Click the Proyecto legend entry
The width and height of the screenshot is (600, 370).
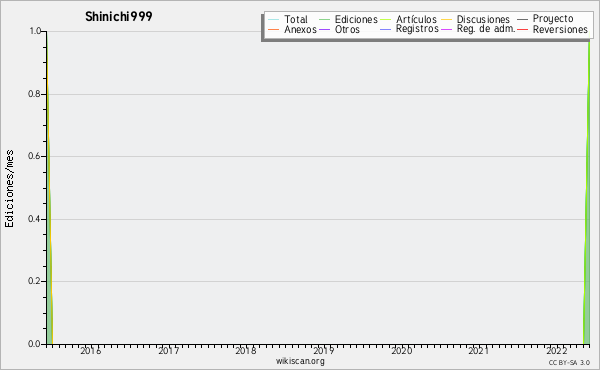click(x=553, y=19)
